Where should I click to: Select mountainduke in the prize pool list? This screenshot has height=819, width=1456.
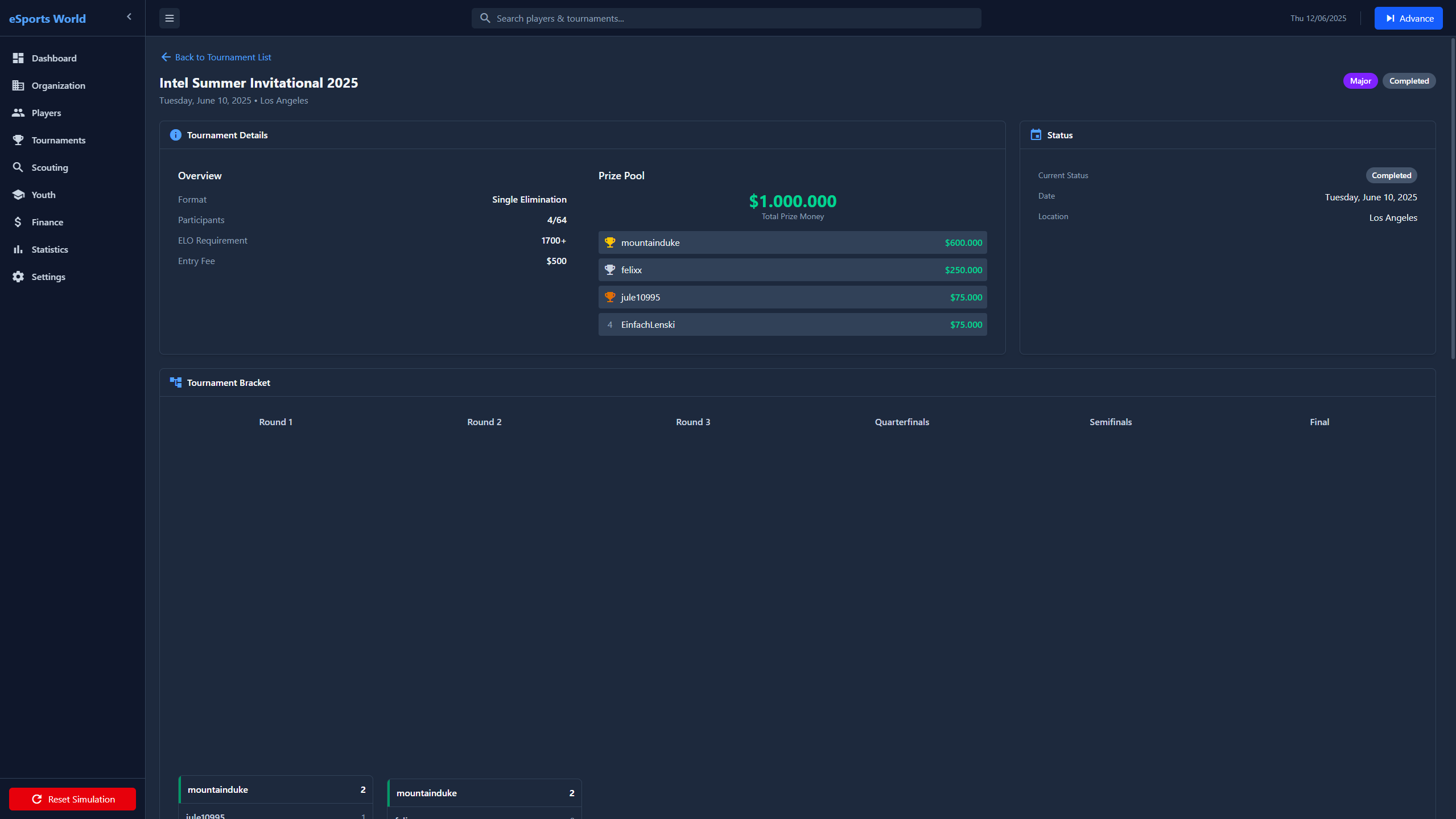pos(793,242)
